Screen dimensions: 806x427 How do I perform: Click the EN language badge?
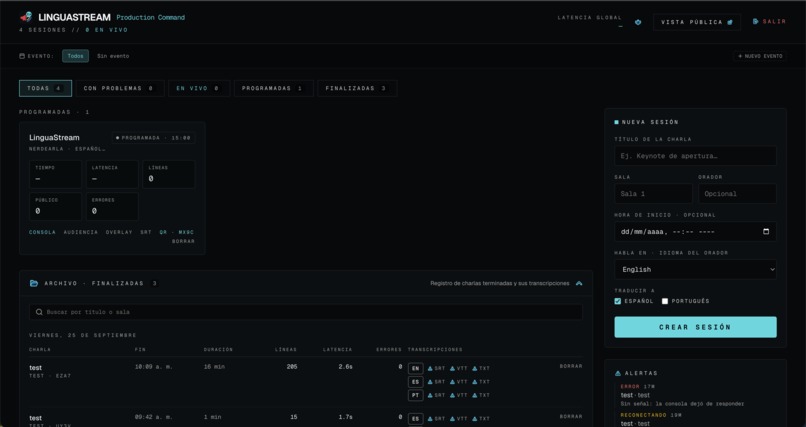(x=415, y=368)
